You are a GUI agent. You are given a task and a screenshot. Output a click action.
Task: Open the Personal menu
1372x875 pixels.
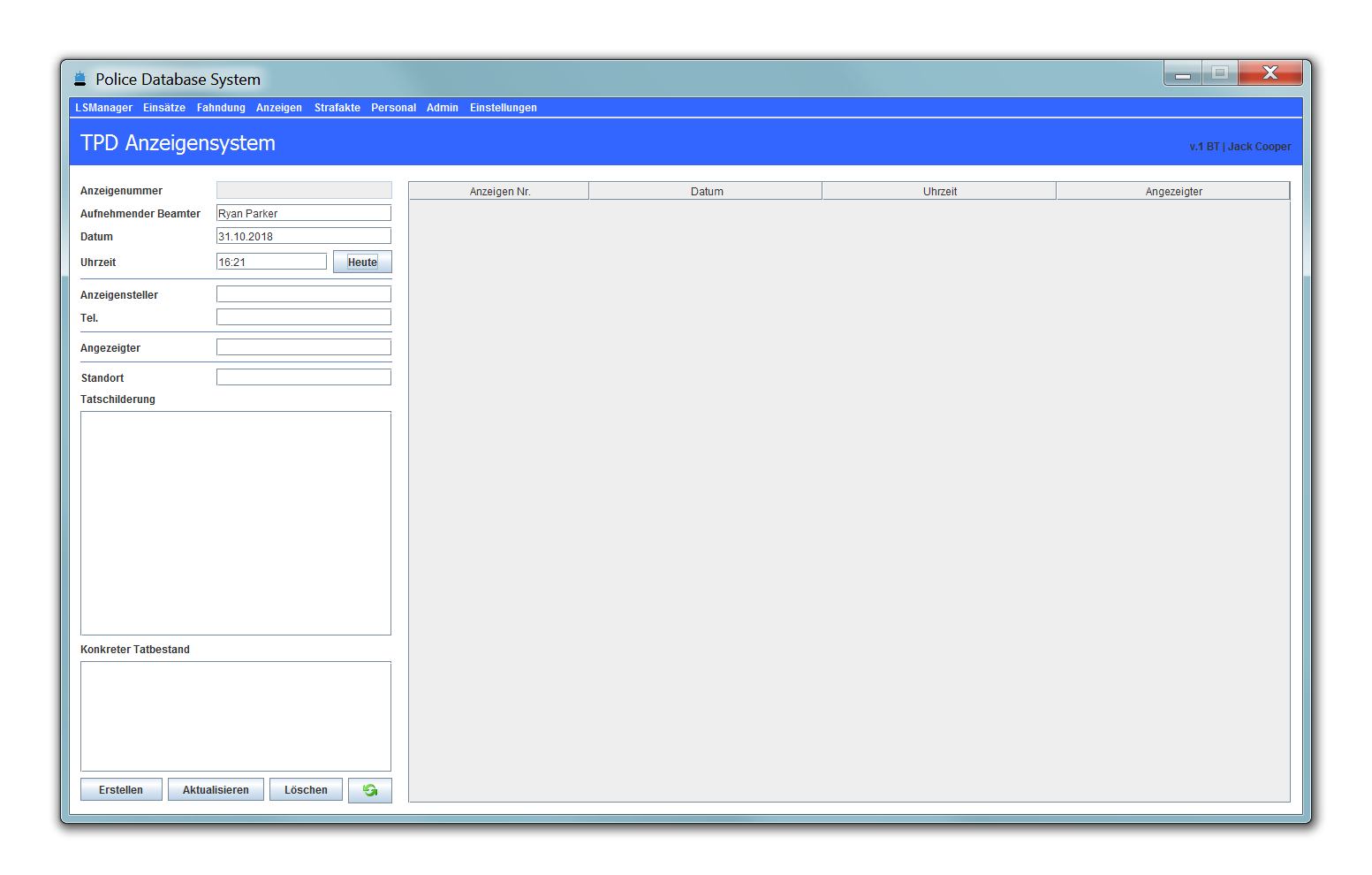(x=393, y=108)
